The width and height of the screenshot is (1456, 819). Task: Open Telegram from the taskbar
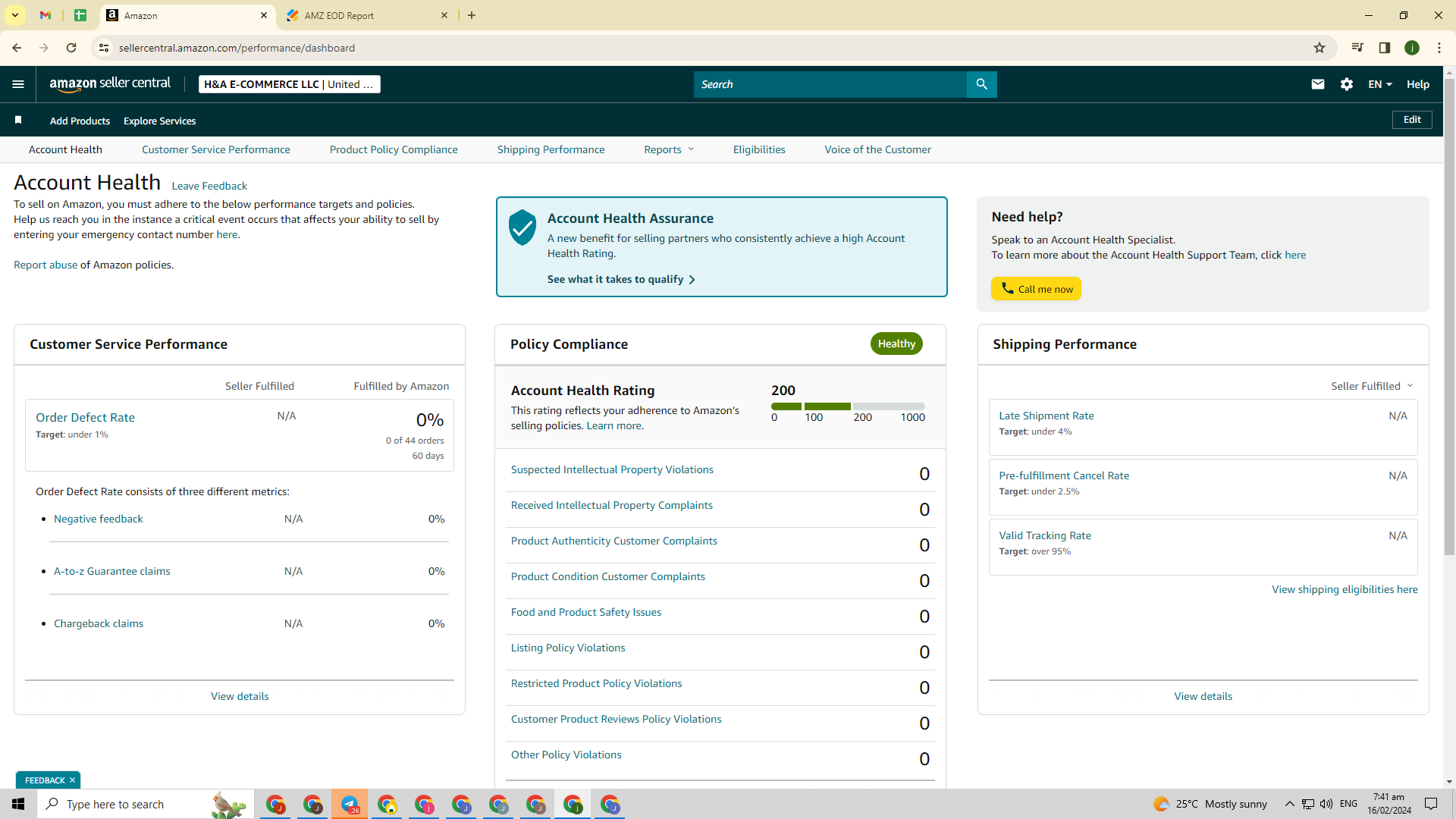point(350,804)
